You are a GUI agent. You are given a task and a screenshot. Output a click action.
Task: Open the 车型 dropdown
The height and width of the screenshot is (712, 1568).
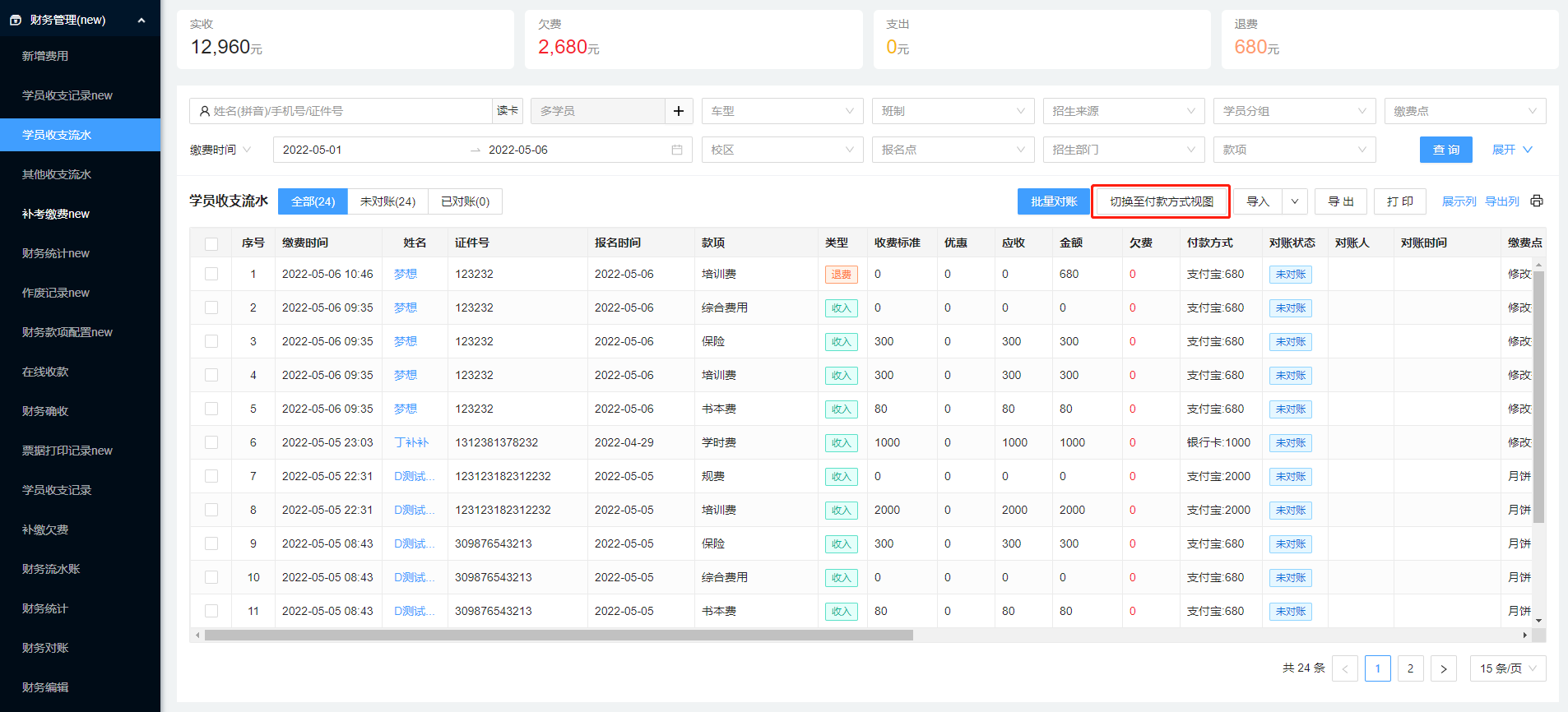[782, 111]
